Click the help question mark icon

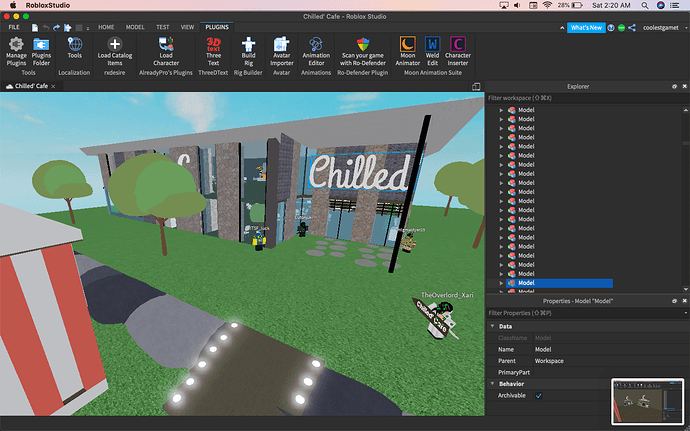(611, 28)
